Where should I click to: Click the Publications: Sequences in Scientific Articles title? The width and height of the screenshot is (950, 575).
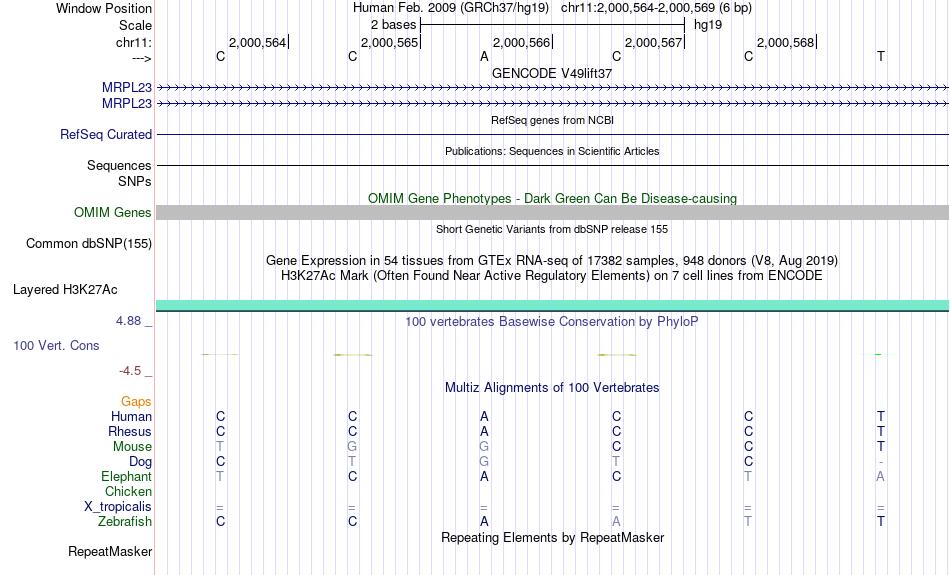(x=552, y=151)
